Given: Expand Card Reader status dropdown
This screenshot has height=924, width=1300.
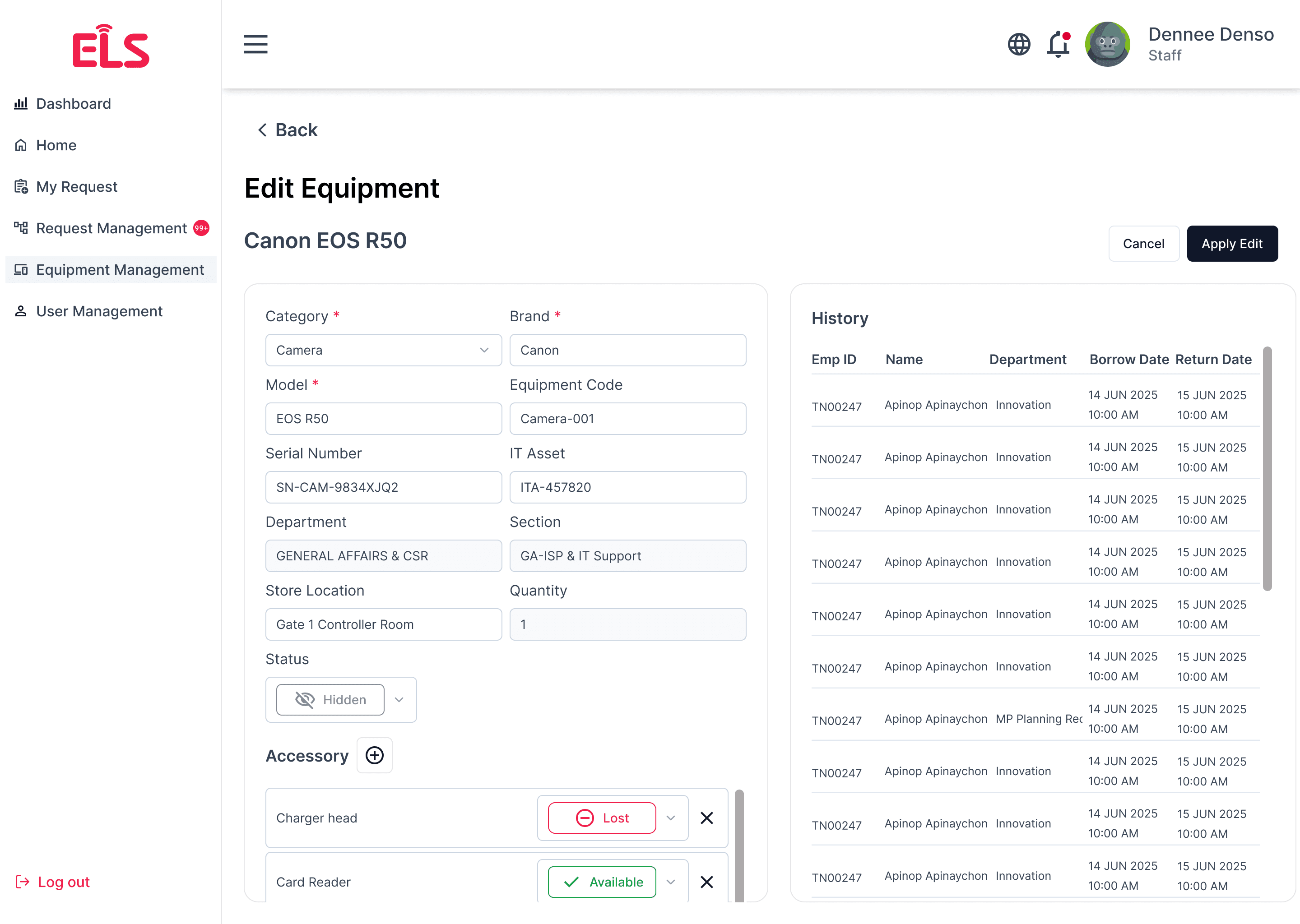Looking at the screenshot, I should coord(671,882).
